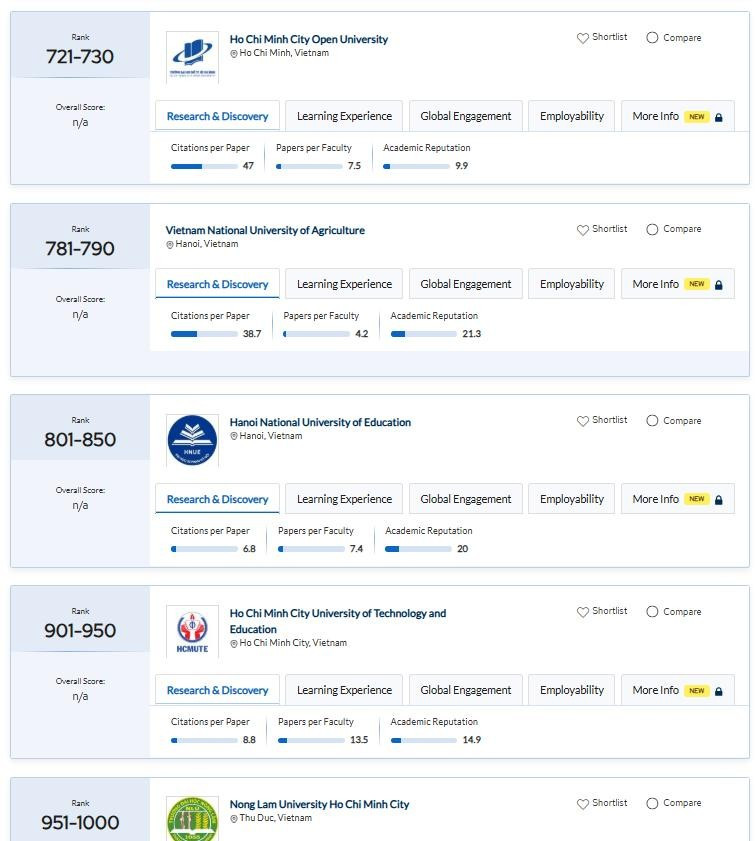Click Shortlist heart for Vietnam National University of Agriculture

pos(583,230)
